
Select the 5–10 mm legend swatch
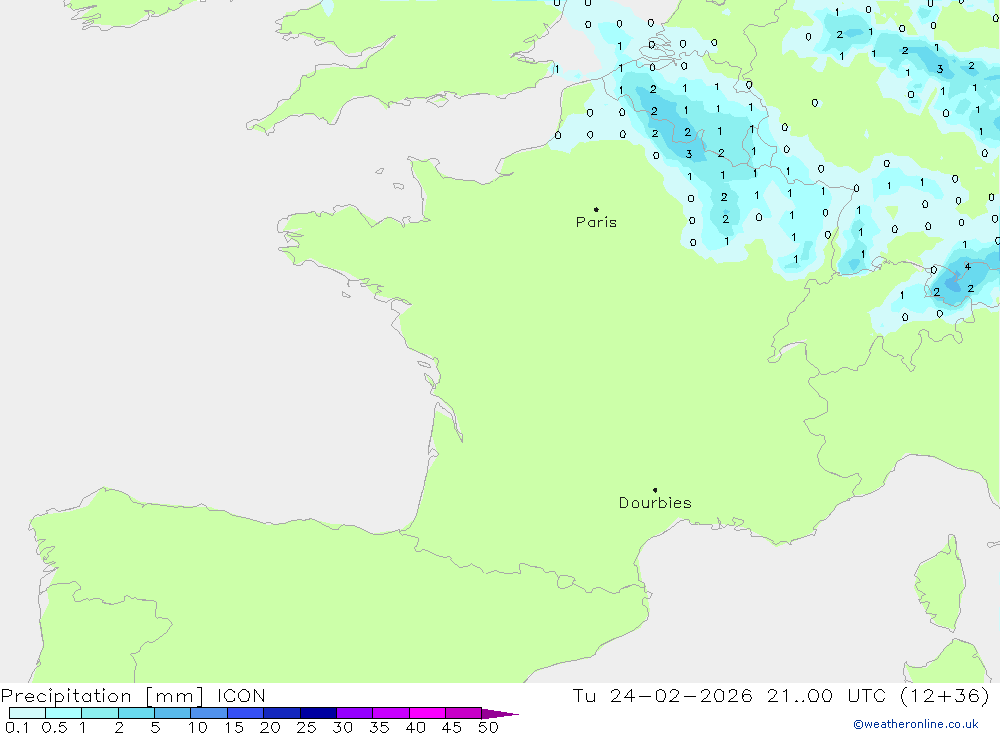(172, 713)
